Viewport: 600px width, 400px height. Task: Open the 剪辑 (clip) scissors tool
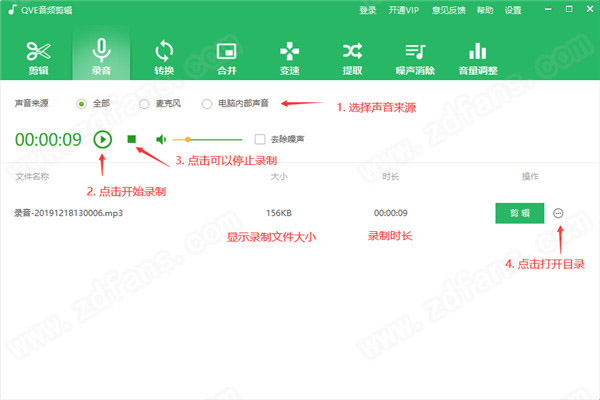pos(38,58)
